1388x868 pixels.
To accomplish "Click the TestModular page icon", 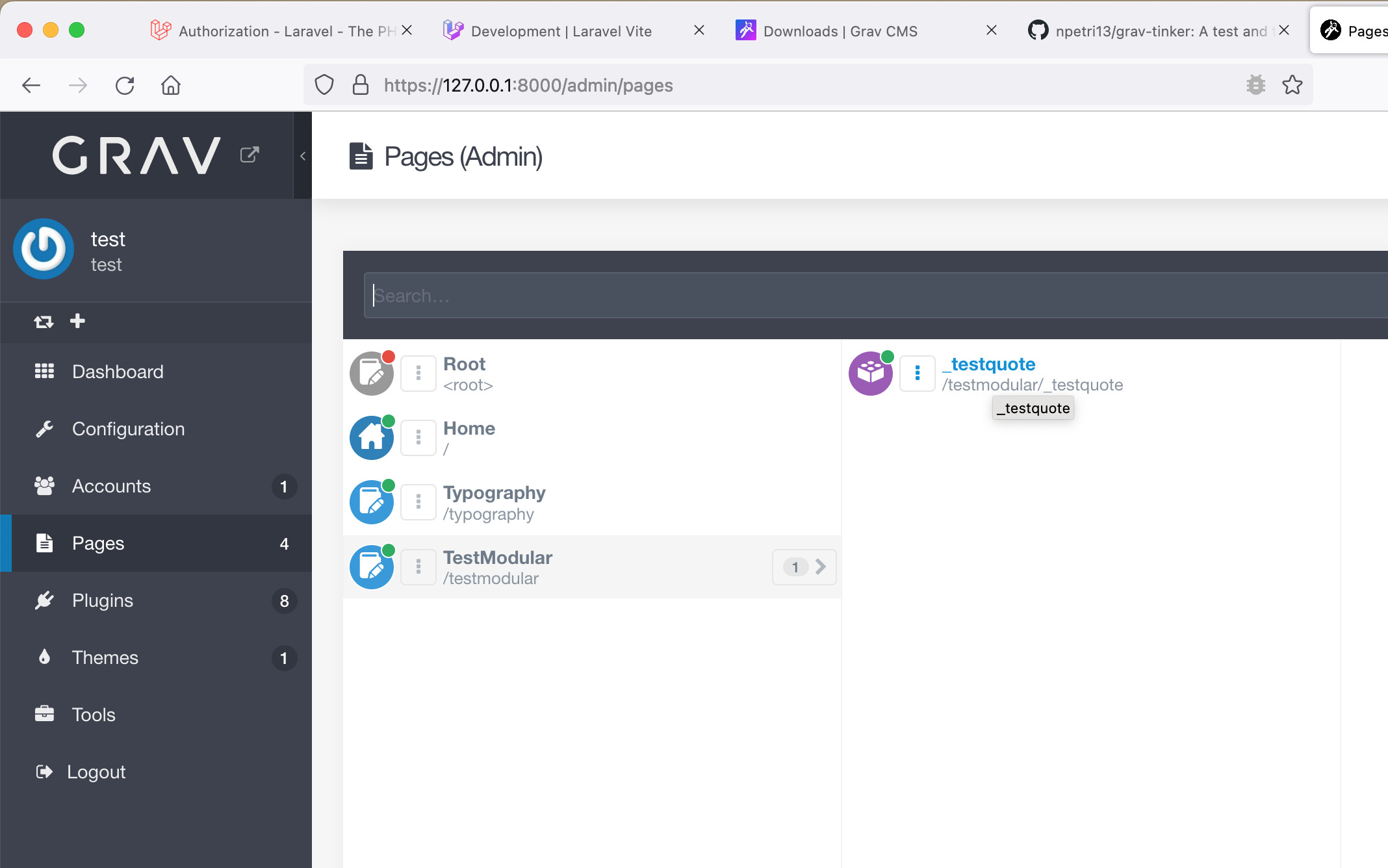I will pos(372,567).
